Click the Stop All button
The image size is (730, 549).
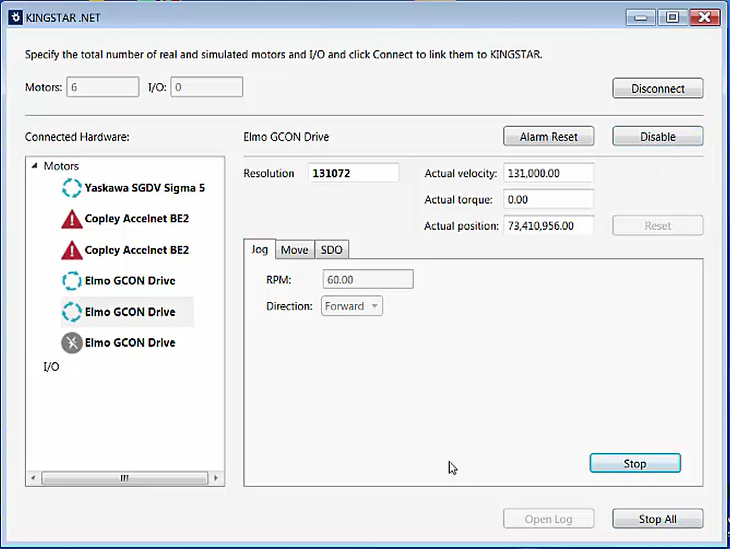[x=657, y=519]
